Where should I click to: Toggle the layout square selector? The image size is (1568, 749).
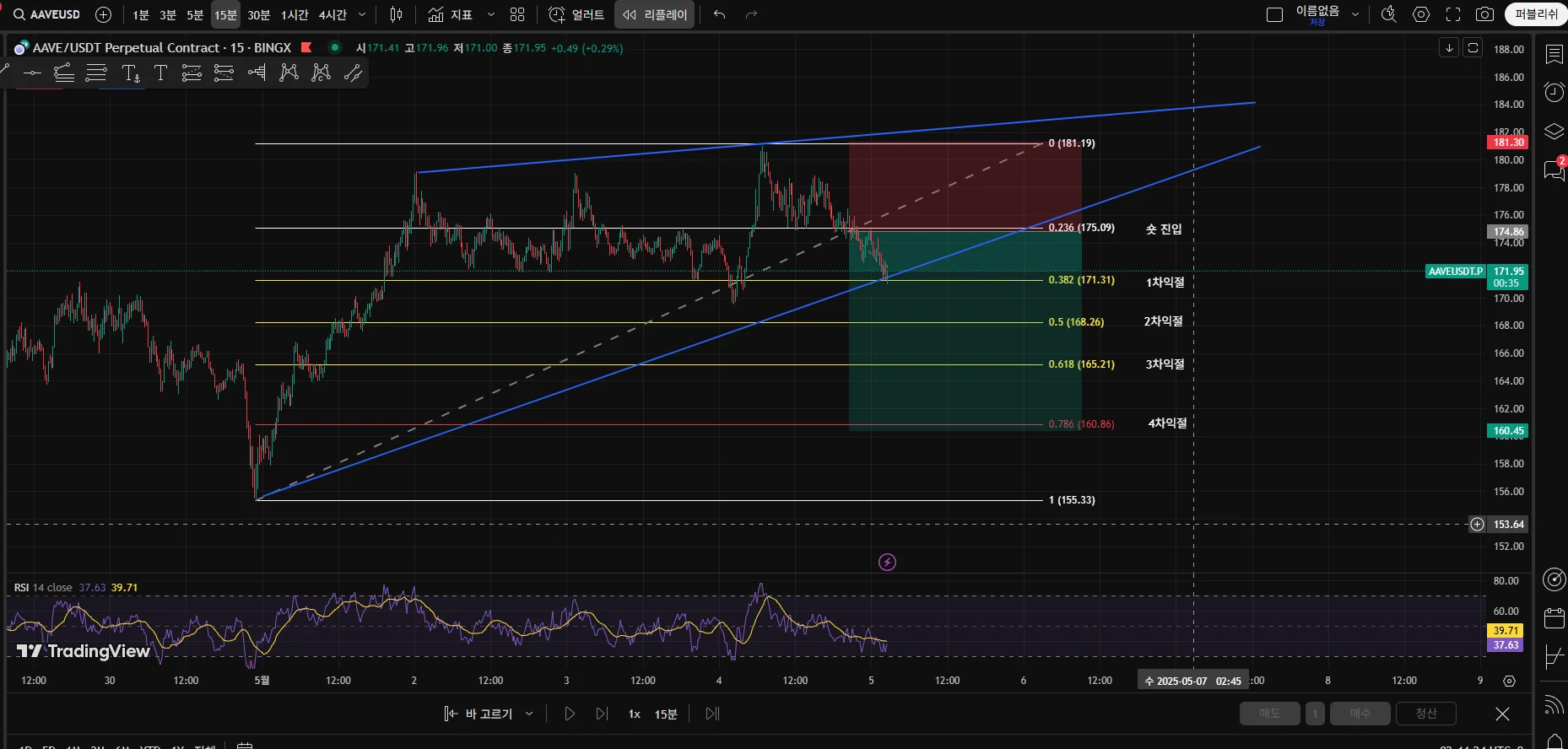point(1274,14)
